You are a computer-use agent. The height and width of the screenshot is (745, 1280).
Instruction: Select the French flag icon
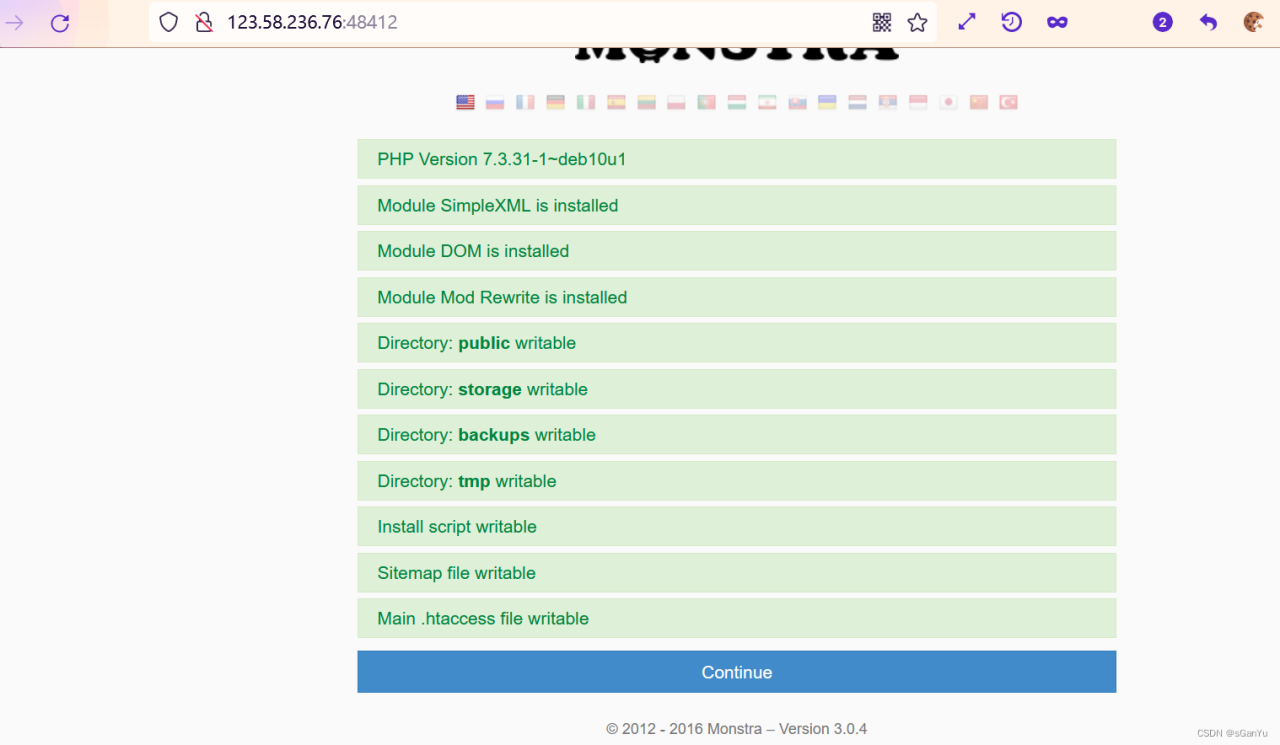(525, 101)
